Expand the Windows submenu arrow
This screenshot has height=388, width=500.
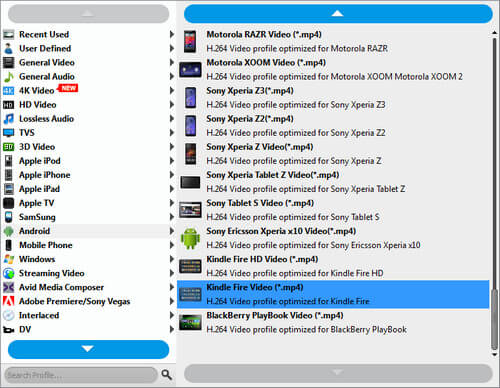[172, 259]
